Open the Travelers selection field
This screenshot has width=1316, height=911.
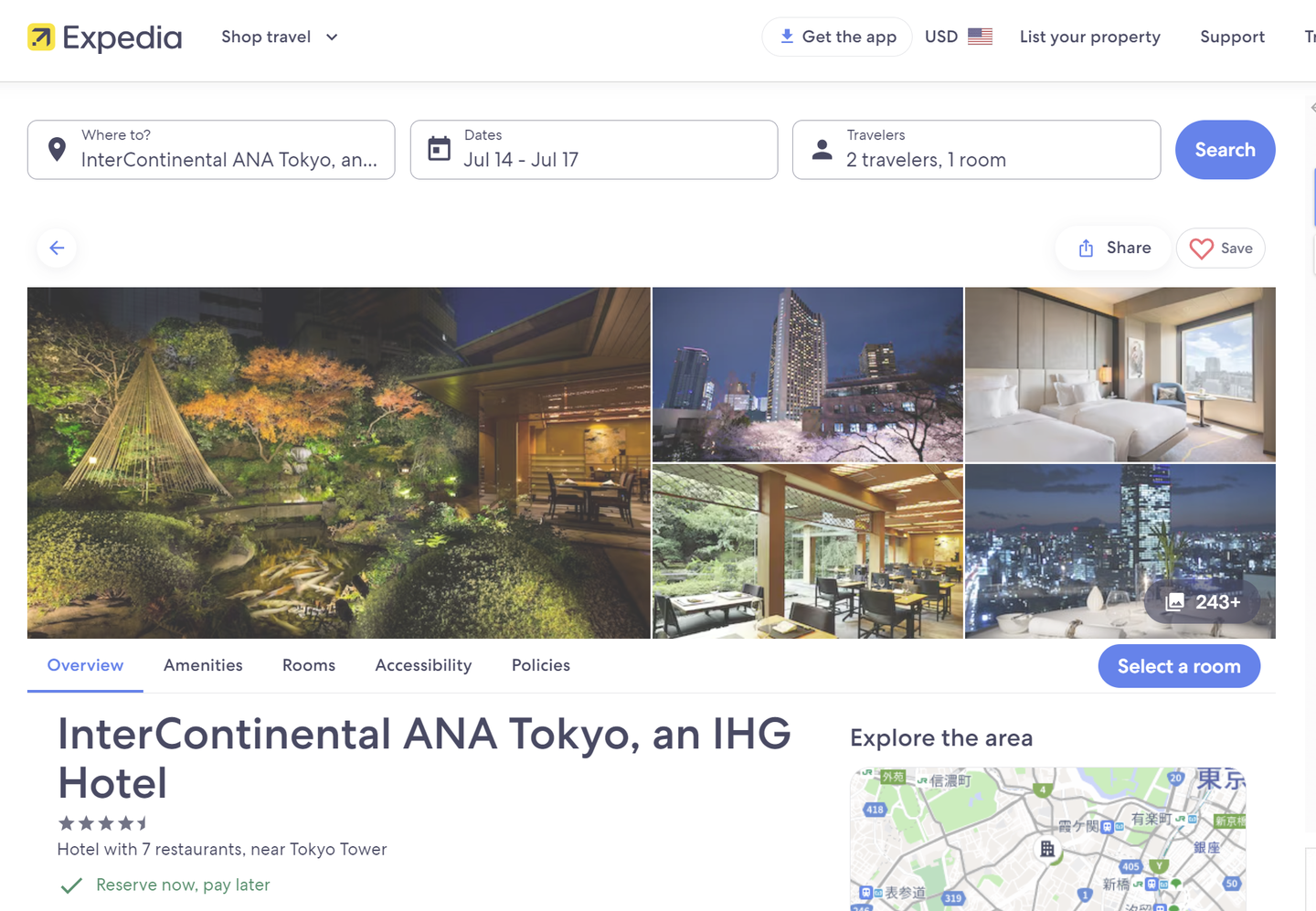pos(976,150)
